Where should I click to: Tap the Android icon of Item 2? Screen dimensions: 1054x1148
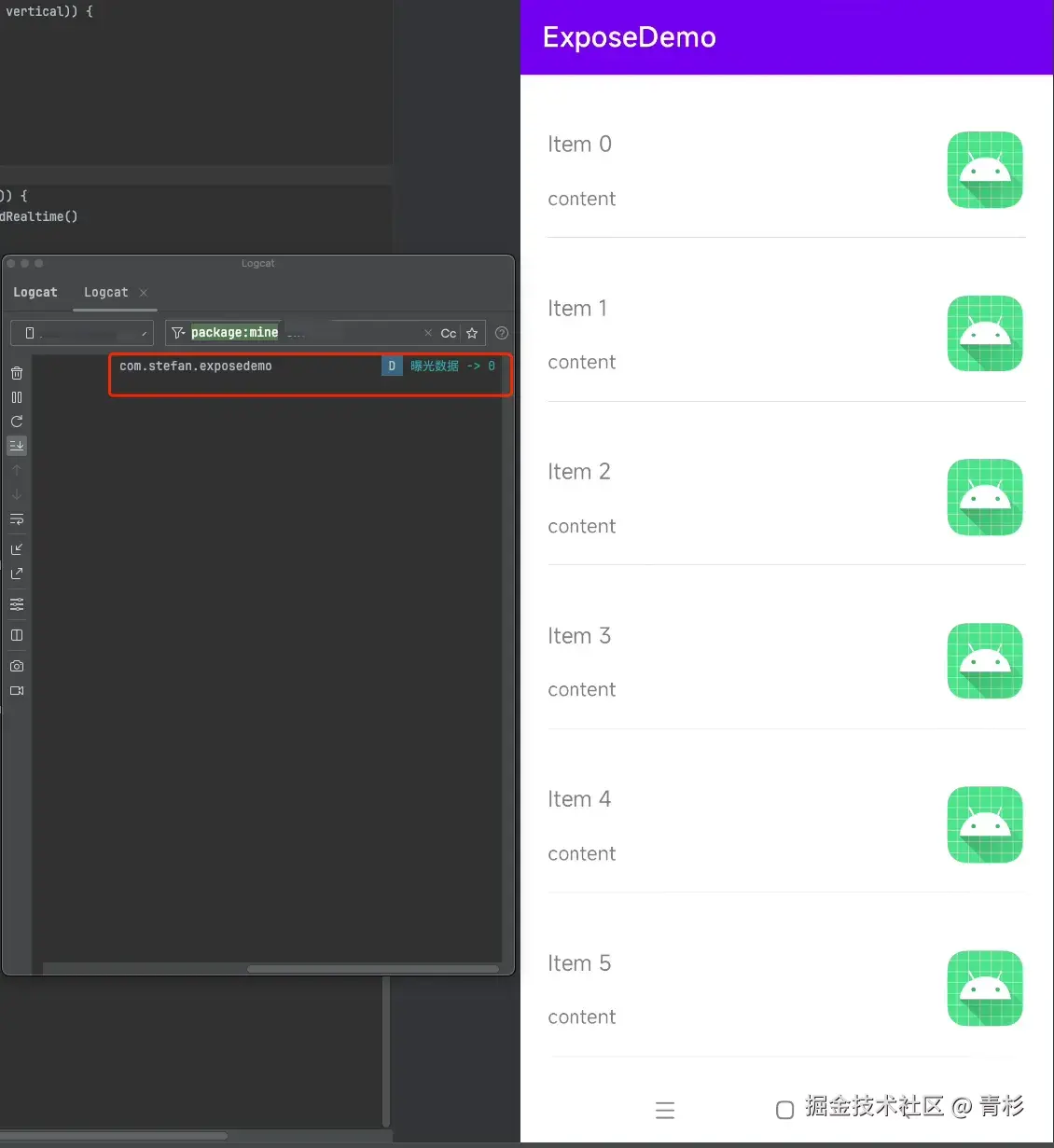point(985,497)
